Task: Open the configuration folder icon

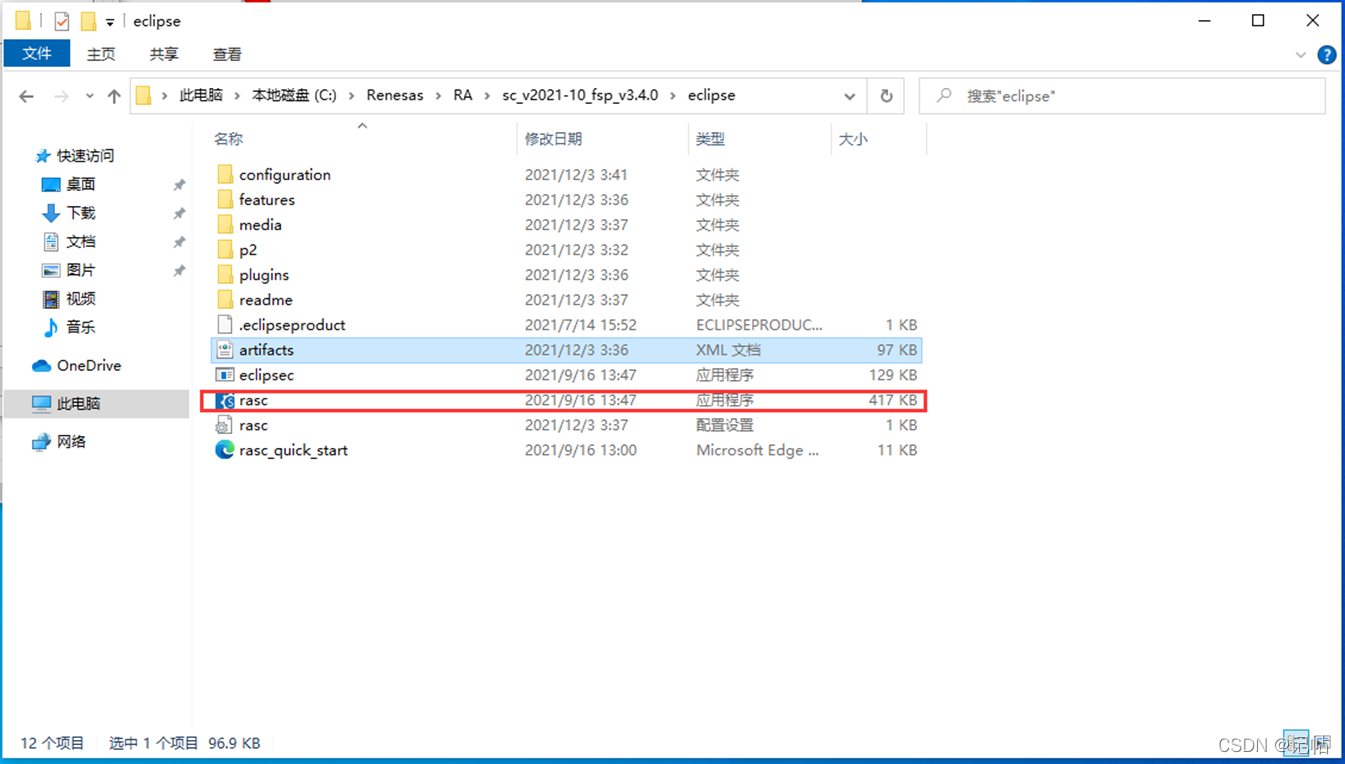Action: pos(225,174)
